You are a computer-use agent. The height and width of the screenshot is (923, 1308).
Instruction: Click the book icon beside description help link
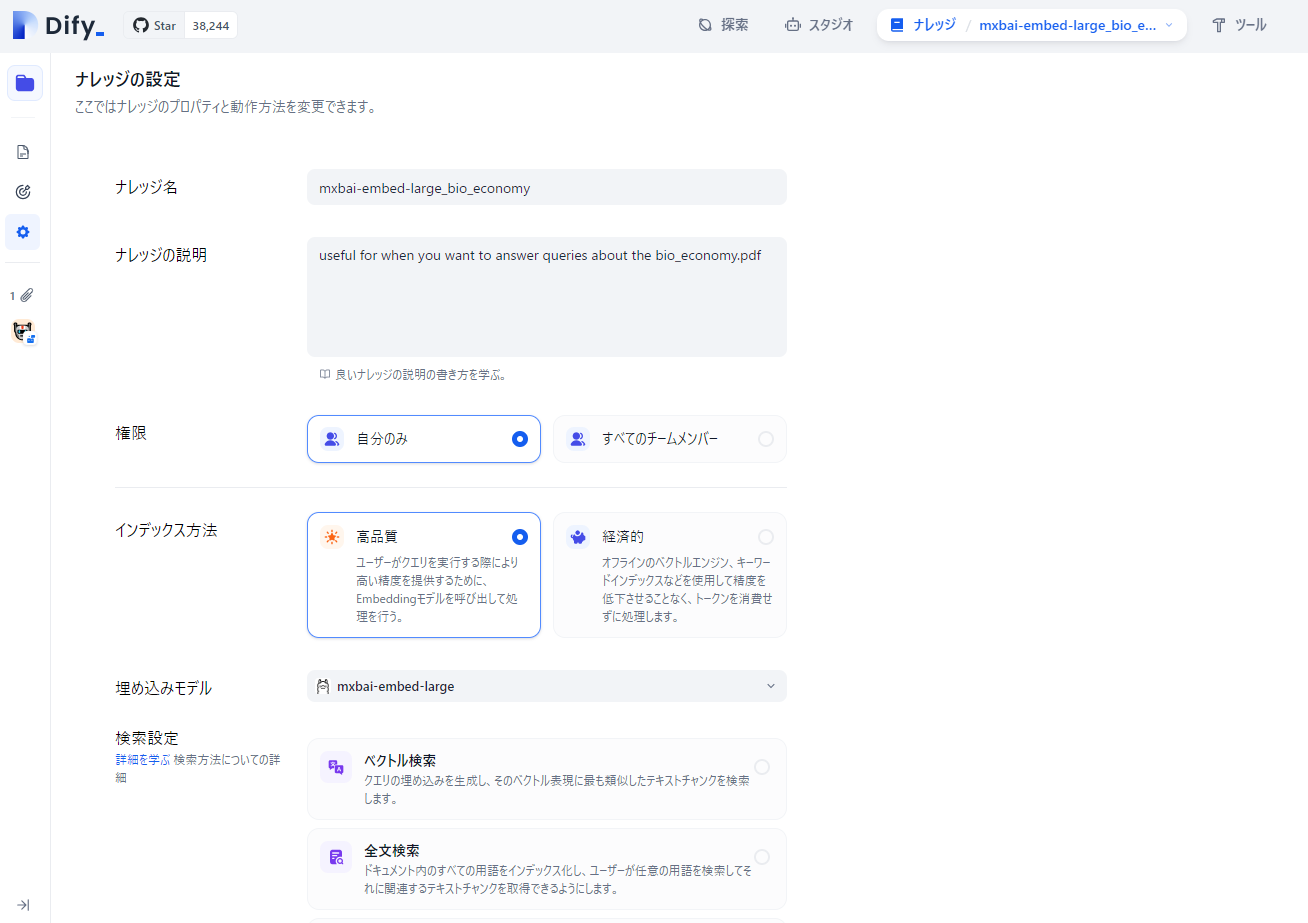pos(324,375)
